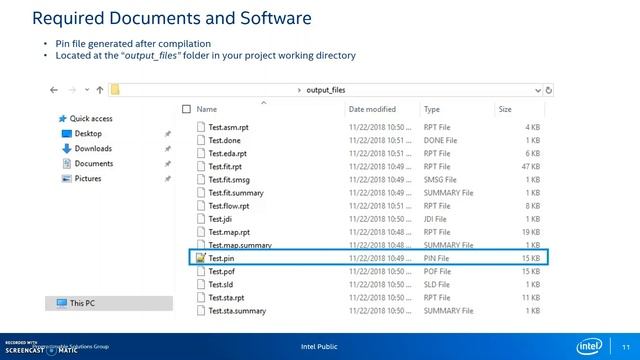Select the Test.fit.smsg file
This screenshot has width=640, height=360.
tap(229, 180)
